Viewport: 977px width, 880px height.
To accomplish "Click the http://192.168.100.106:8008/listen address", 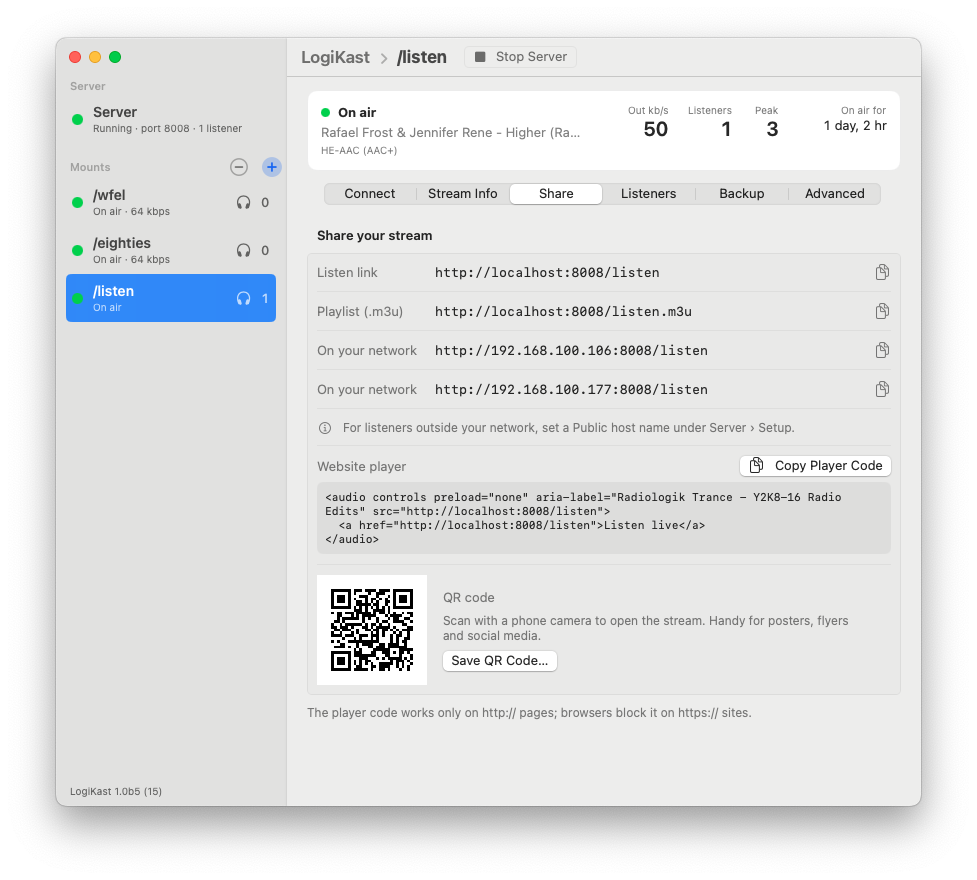I will pos(571,351).
